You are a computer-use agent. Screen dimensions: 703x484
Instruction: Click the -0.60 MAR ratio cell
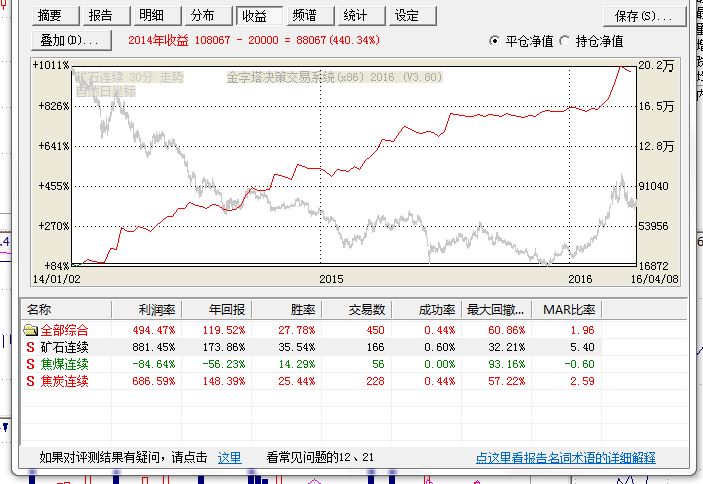pos(579,364)
